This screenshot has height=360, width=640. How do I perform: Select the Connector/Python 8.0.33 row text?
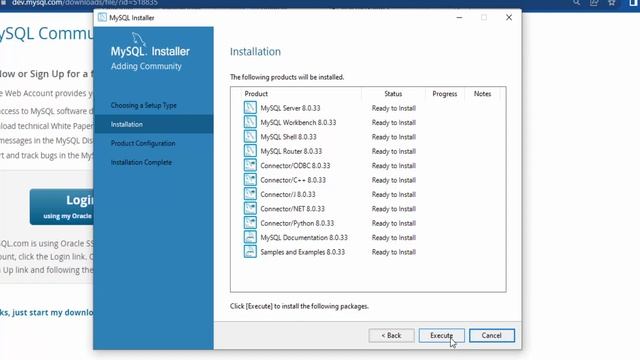pos(297,223)
